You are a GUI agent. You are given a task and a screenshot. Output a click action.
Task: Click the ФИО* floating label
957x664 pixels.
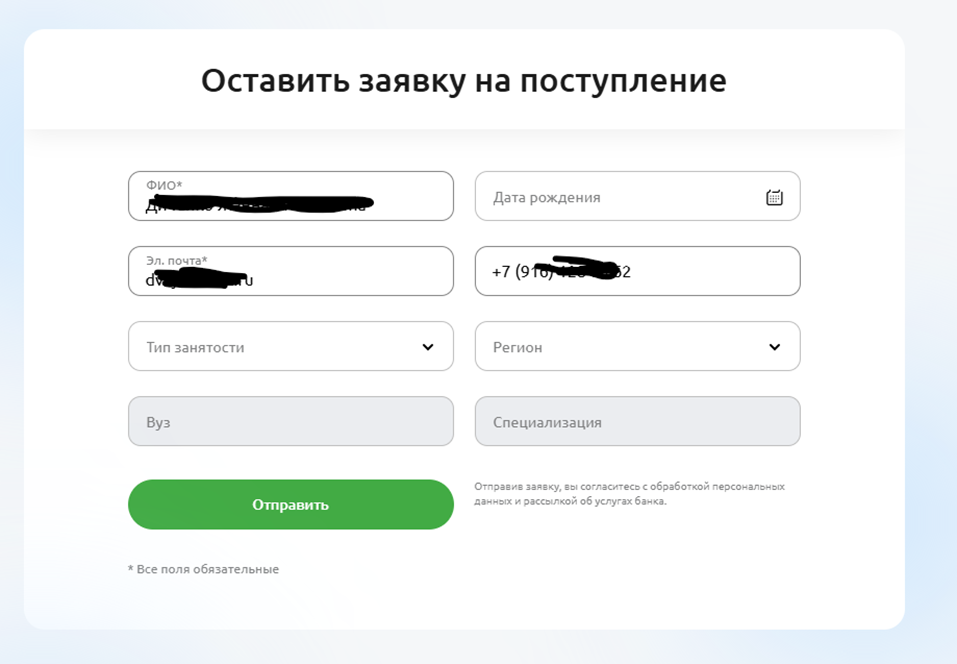click(164, 185)
